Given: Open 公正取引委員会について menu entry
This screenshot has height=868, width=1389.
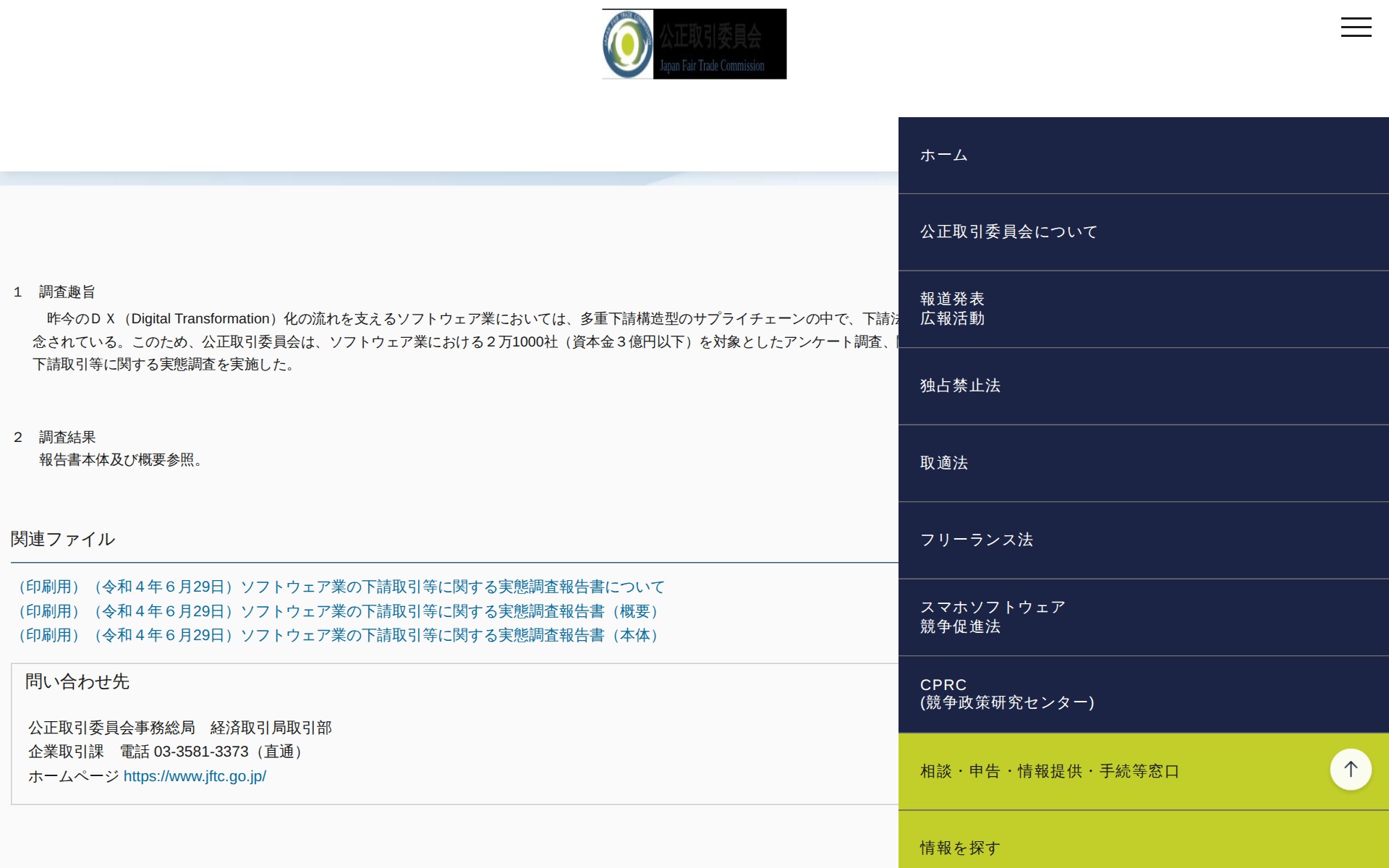Looking at the screenshot, I should (1008, 231).
